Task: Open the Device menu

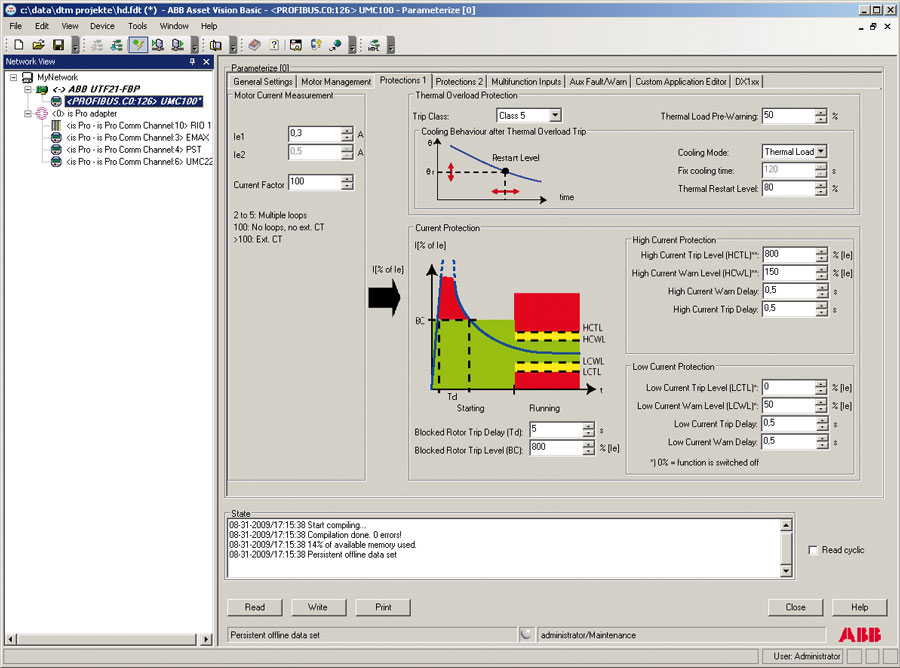Action: click(x=102, y=26)
